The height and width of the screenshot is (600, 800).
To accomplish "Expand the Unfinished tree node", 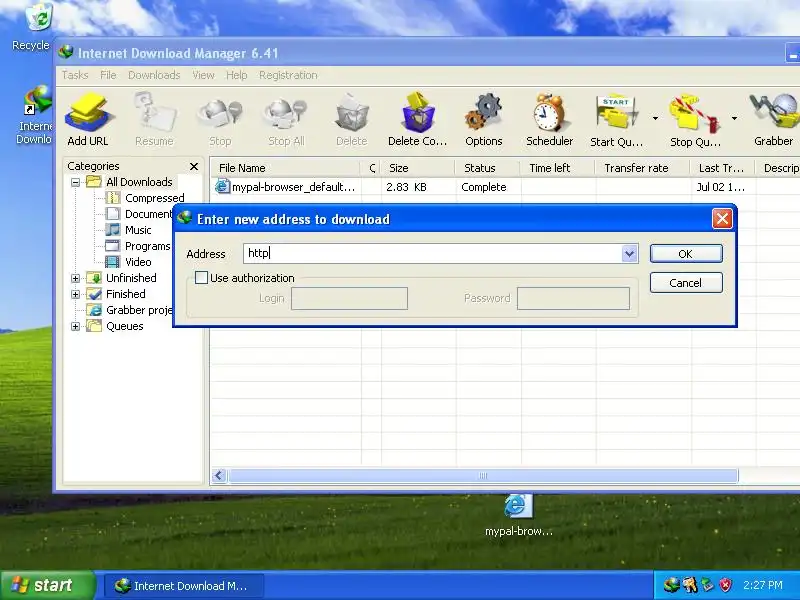I will point(76,278).
